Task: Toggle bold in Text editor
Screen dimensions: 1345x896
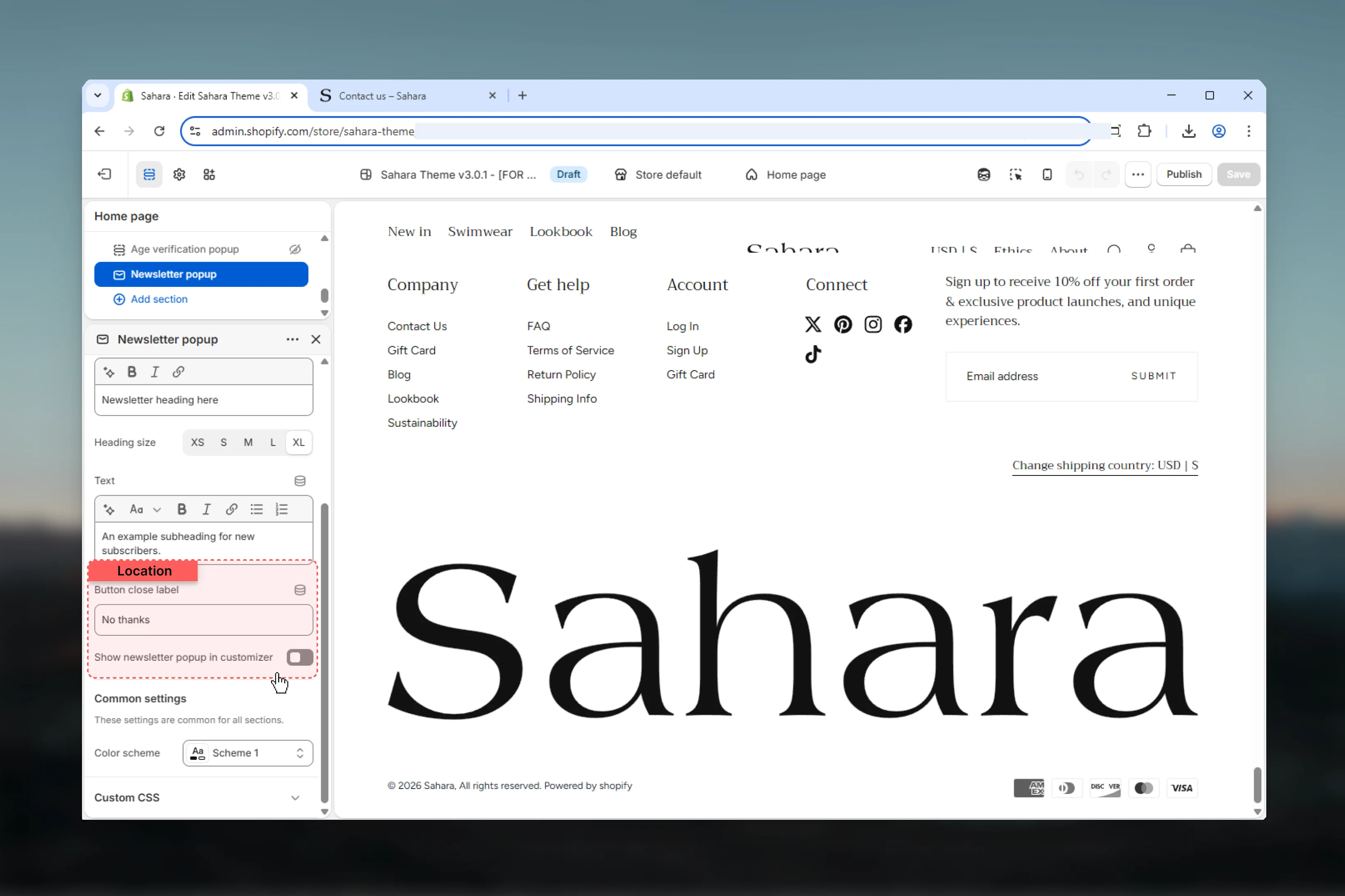Action: (x=182, y=509)
